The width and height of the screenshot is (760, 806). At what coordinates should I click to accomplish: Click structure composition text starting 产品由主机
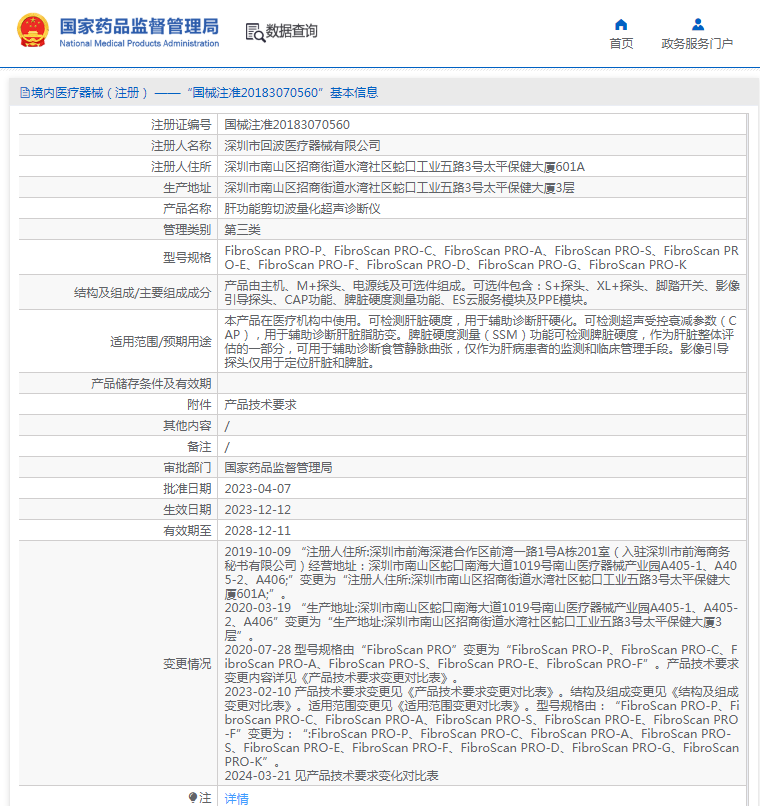click(x=481, y=292)
